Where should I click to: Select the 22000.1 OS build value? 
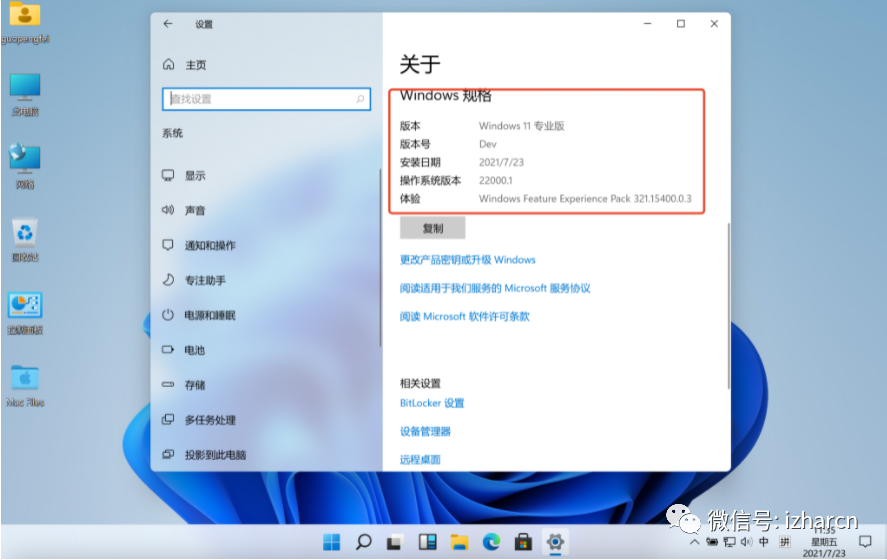click(496, 180)
